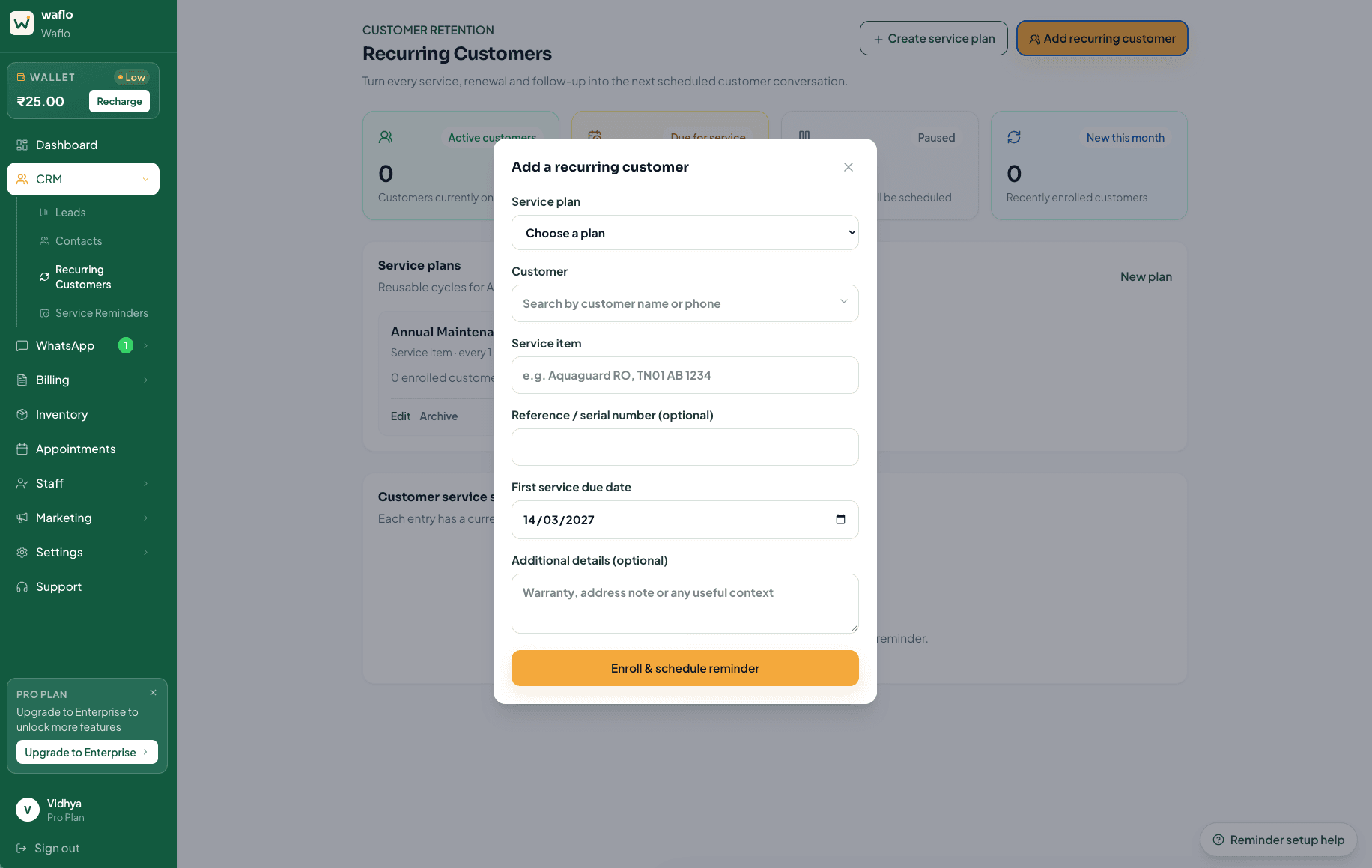Expand the Billing submenu chevron
The width and height of the screenshot is (1372, 868).
(x=145, y=380)
